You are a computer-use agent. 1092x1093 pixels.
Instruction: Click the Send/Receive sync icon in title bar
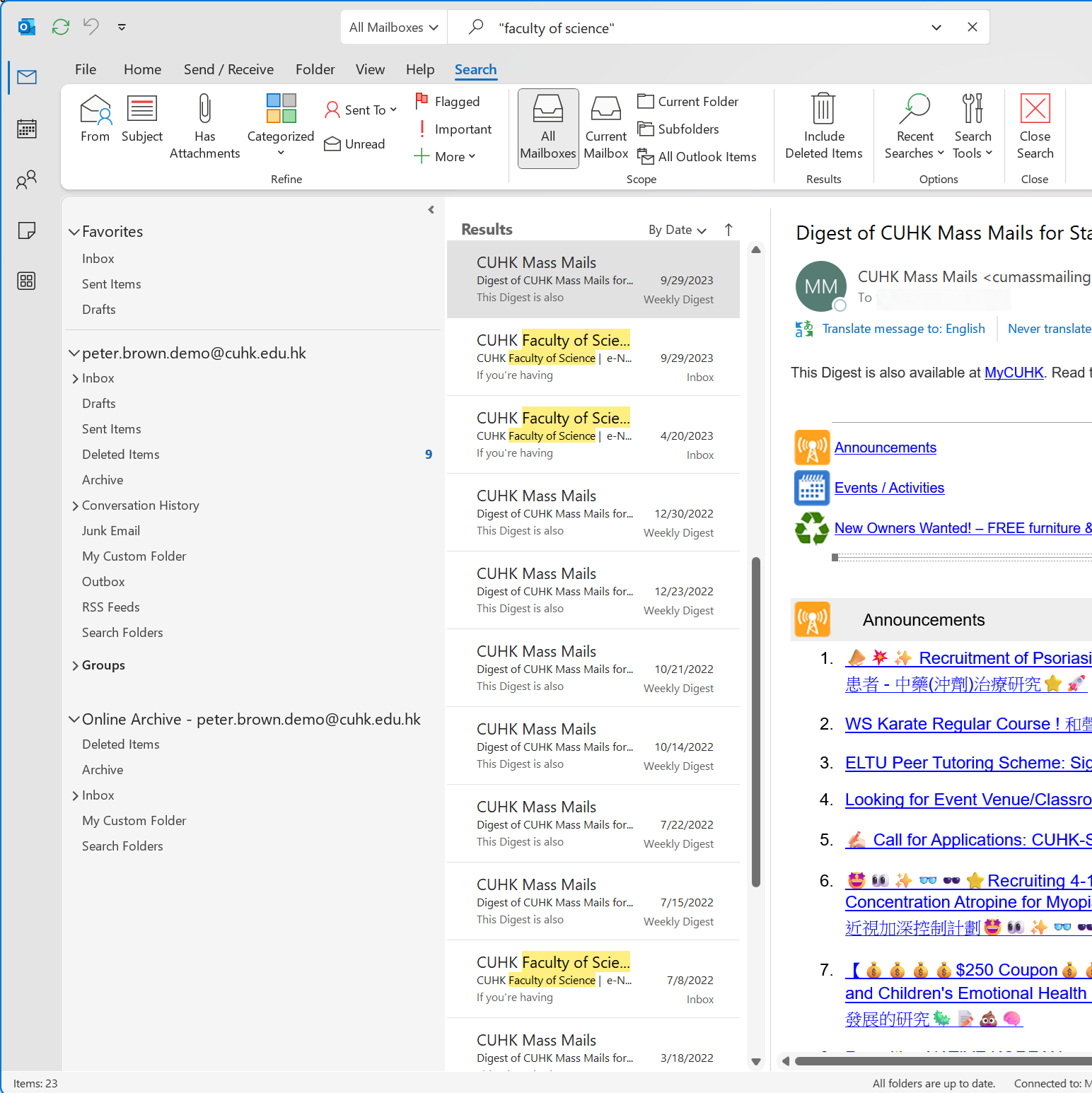tap(61, 27)
